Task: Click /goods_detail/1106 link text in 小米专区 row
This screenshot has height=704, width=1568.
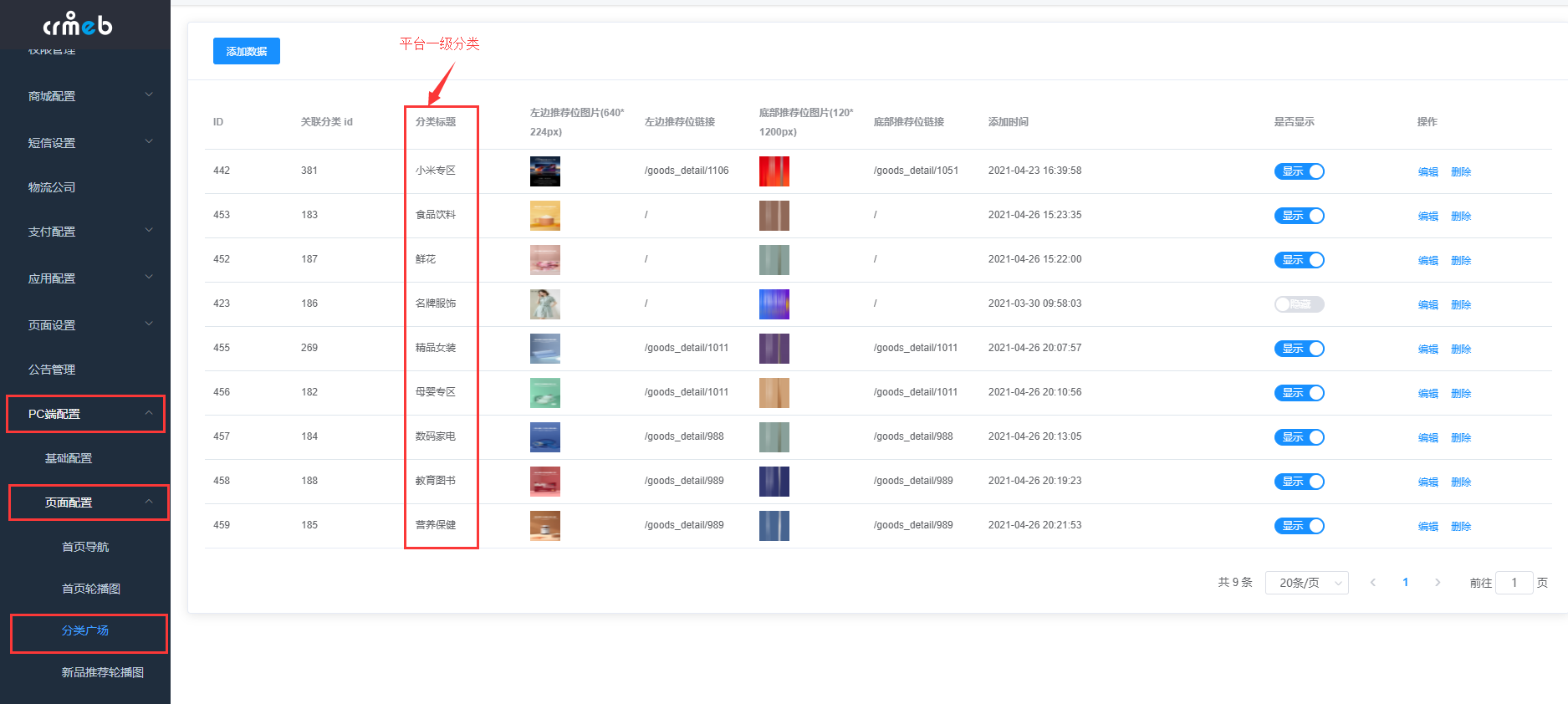Action: pos(687,171)
